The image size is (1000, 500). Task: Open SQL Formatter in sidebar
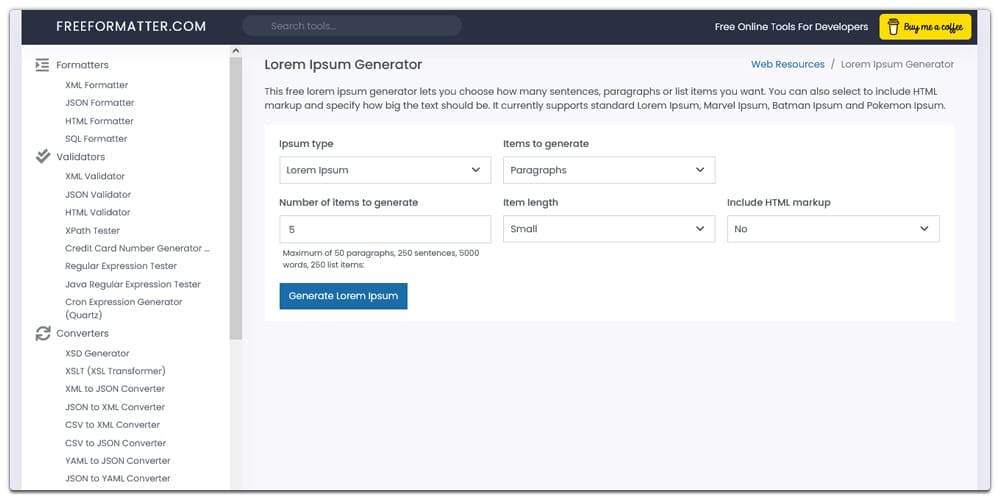(x=96, y=138)
